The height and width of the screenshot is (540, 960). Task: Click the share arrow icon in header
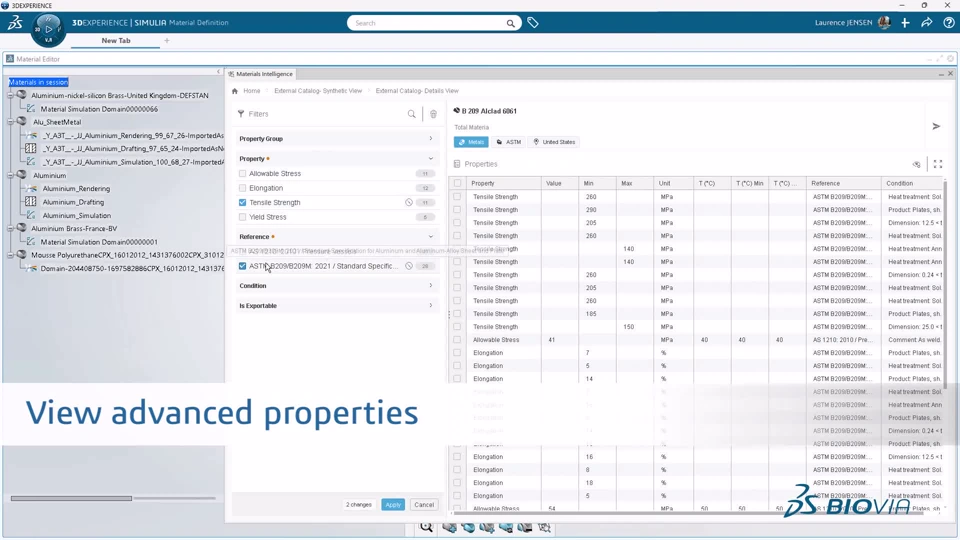[926, 23]
